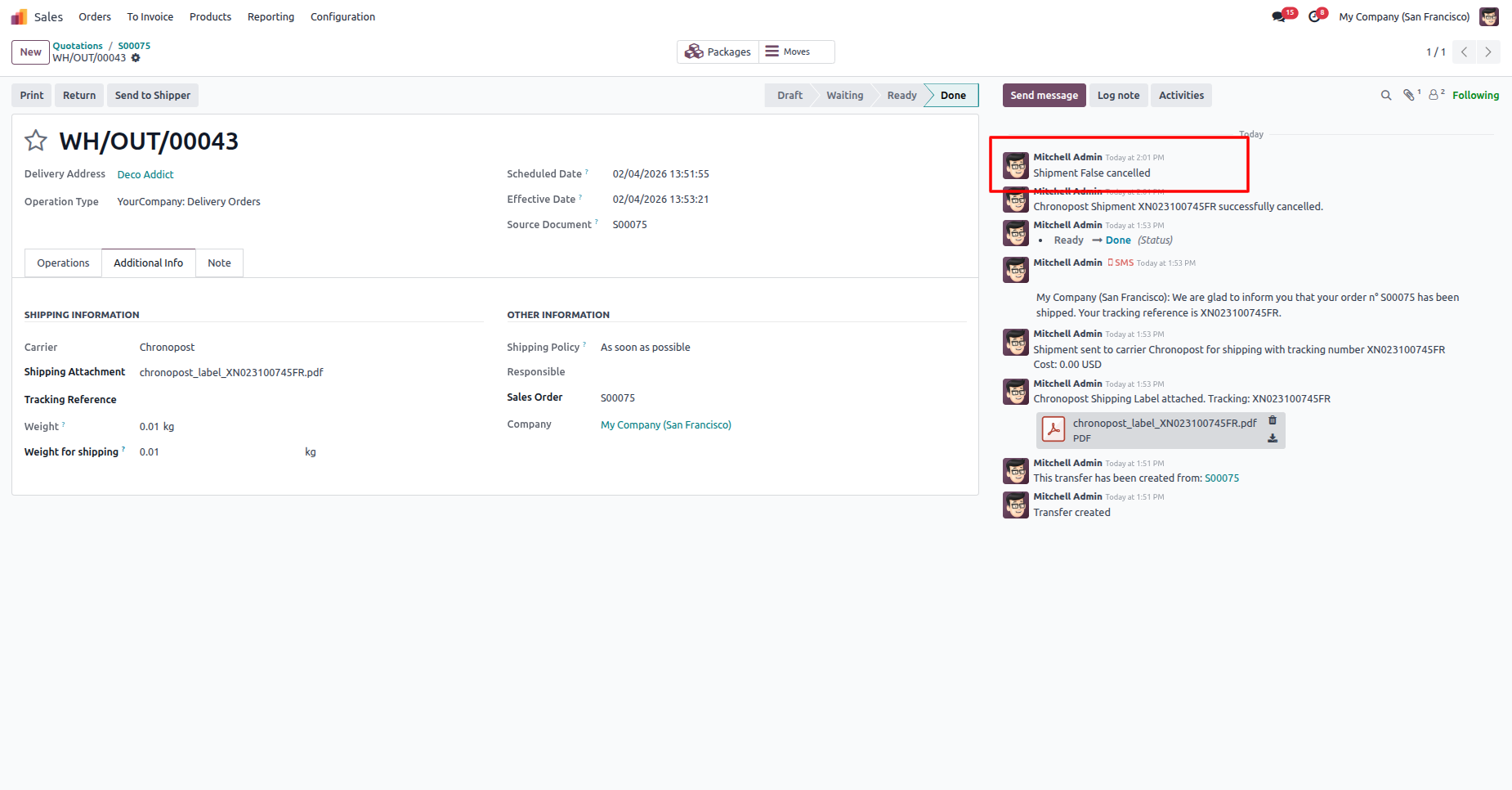Open the To Invoice menu
The image size is (1512, 790).
coord(150,16)
